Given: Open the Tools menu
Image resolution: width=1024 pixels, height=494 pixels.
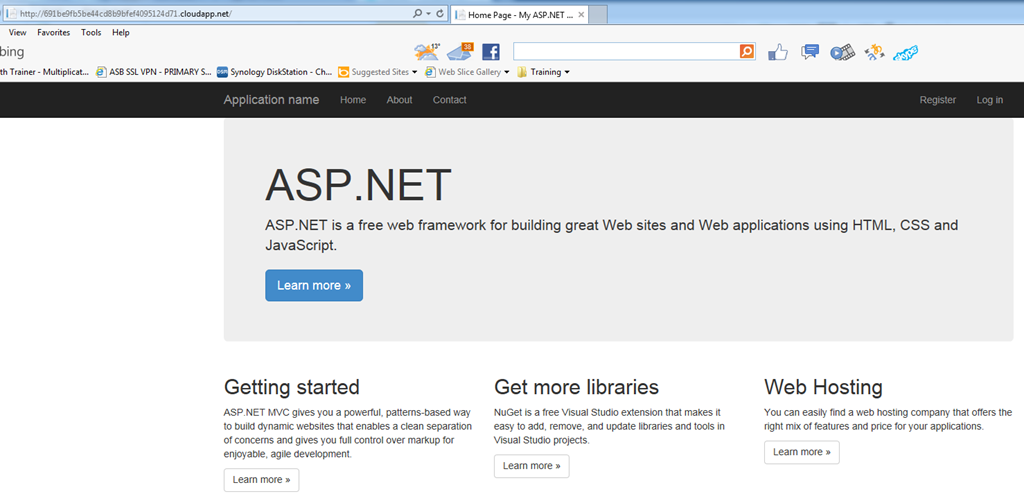Looking at the screenshot, I should [x=91, y=33].
